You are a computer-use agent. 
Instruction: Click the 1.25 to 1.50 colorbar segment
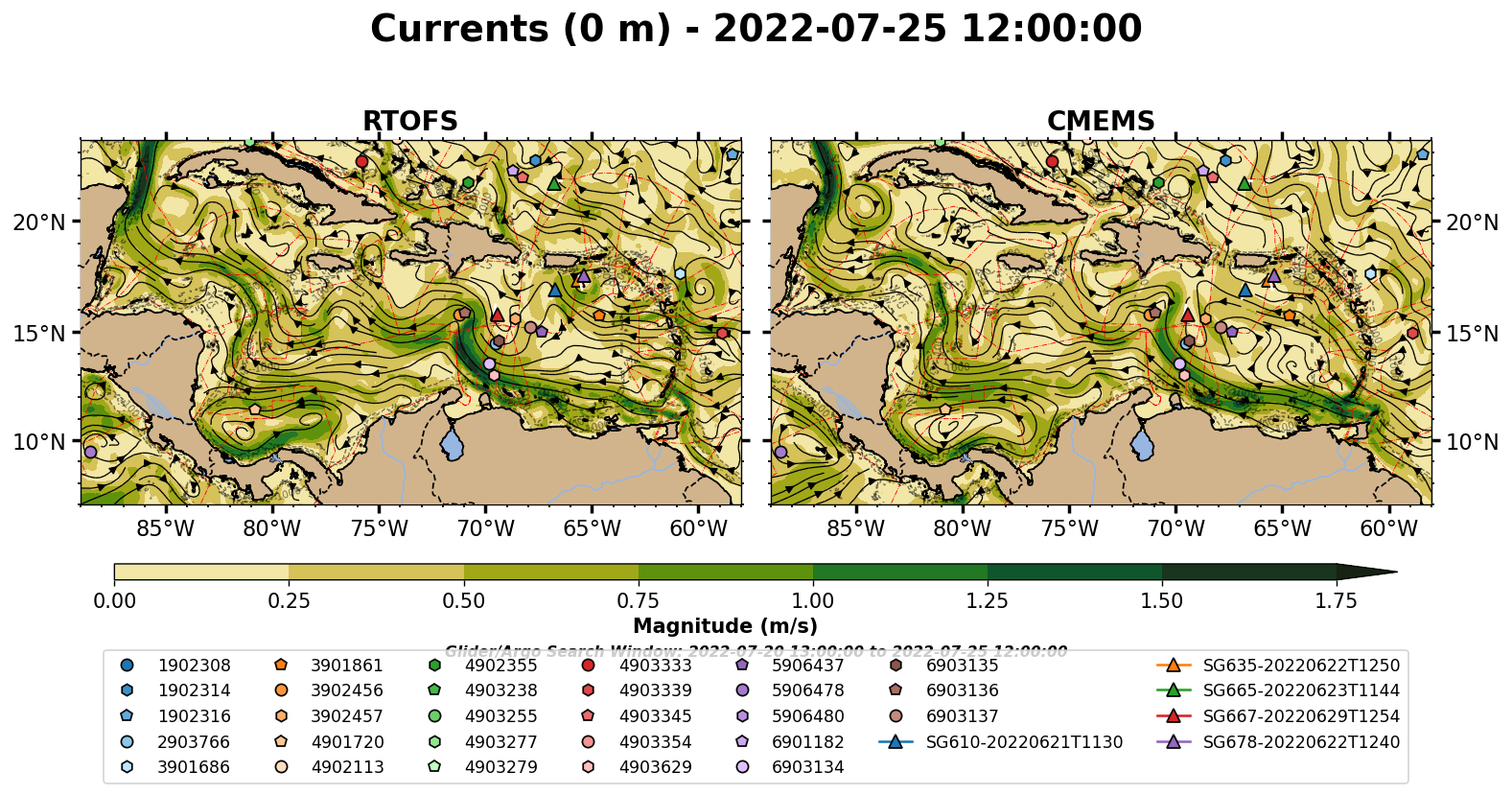[1075, 572]
